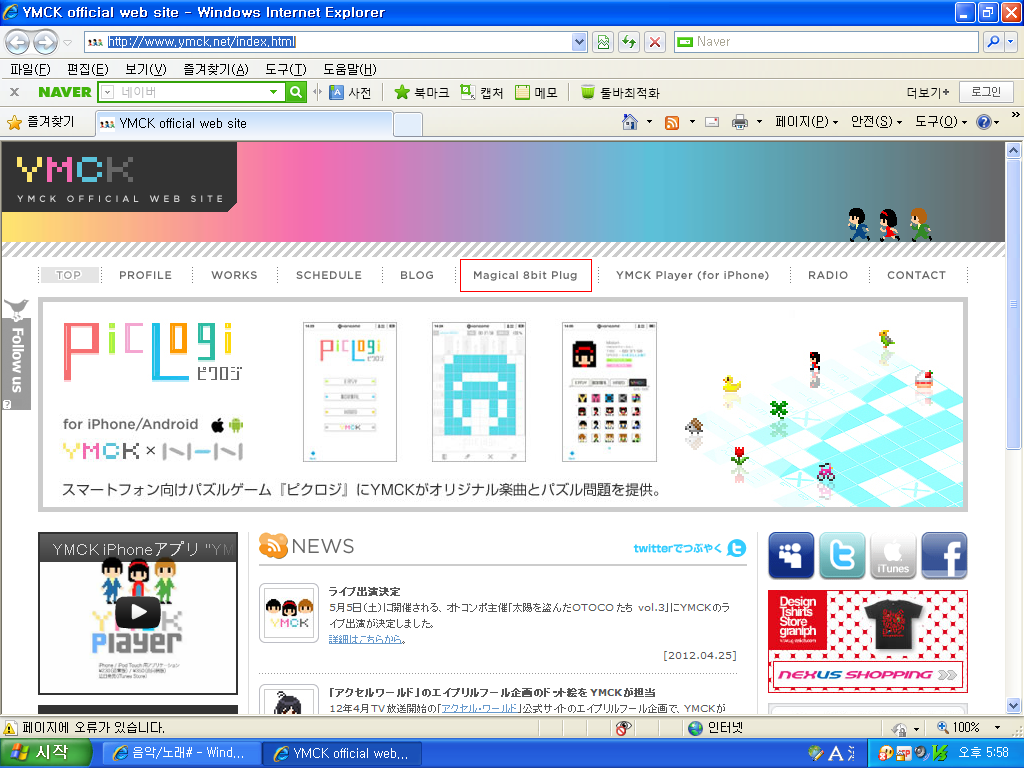Expand the address bar URL dropdown
This screenshot has width=1024, height=768.
pyautogui.click(x=579, y=42)
